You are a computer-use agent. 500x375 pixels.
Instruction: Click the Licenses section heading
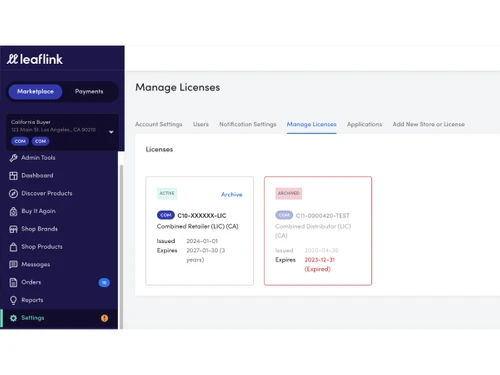[x=159, y=149]
